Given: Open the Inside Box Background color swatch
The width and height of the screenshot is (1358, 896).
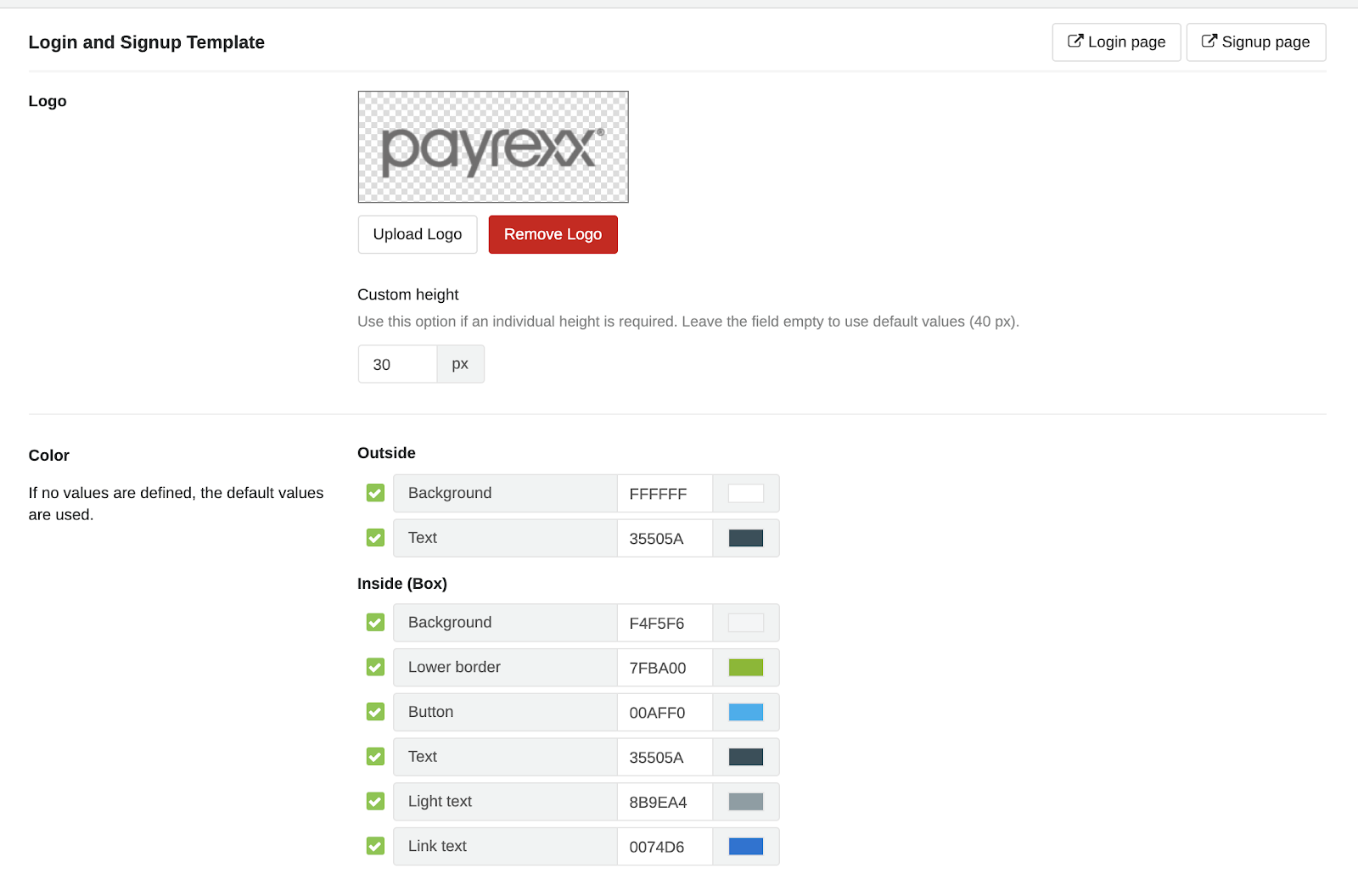Looking at the screenshot, I should point(746,623).
